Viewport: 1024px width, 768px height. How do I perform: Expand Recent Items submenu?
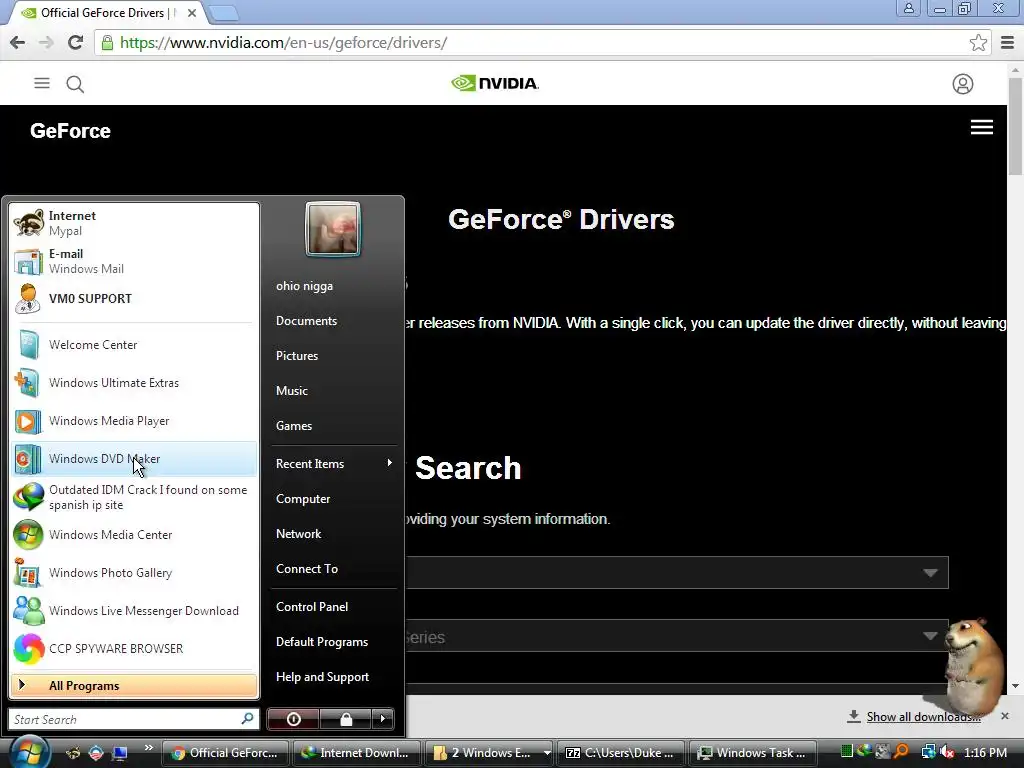[x=334, y=464]
